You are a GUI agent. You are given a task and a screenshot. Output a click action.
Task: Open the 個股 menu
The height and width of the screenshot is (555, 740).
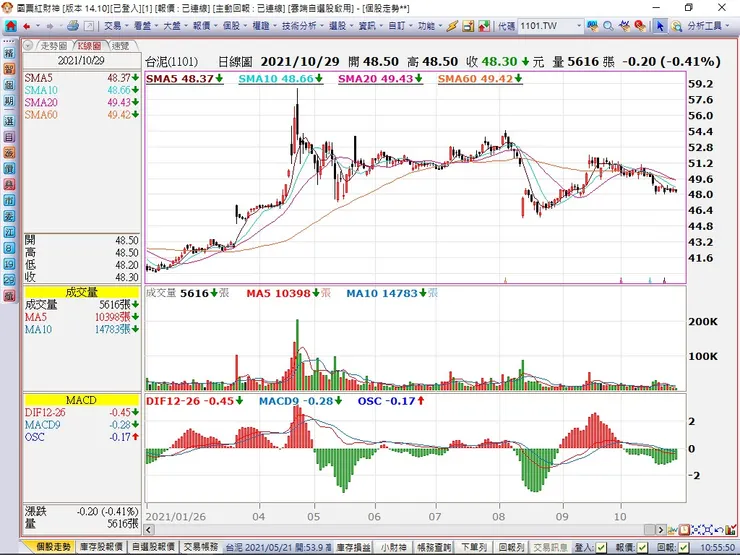(x=234, y=26)
